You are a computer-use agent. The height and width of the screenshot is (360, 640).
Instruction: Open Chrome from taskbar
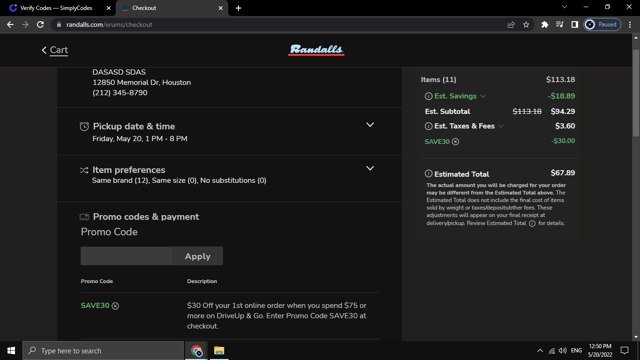[x=196, y=351]
